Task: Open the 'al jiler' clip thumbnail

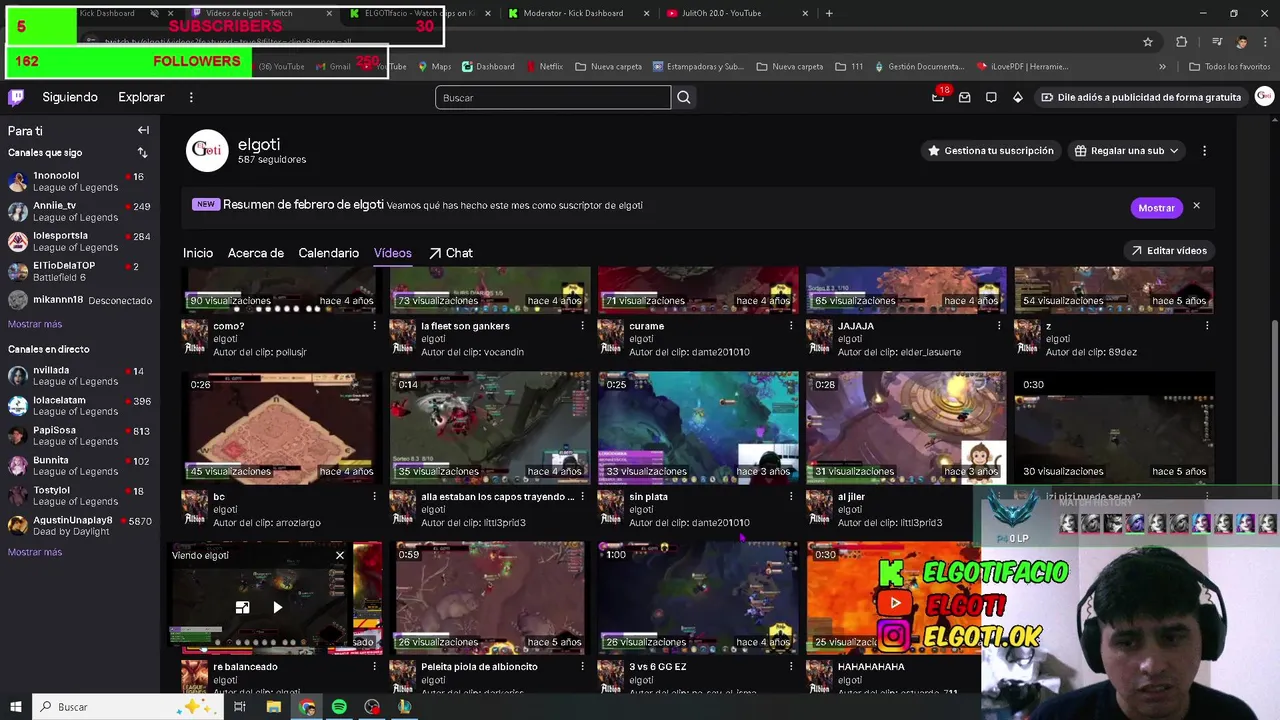Action: pyautogui.click(x=906, y=428)
